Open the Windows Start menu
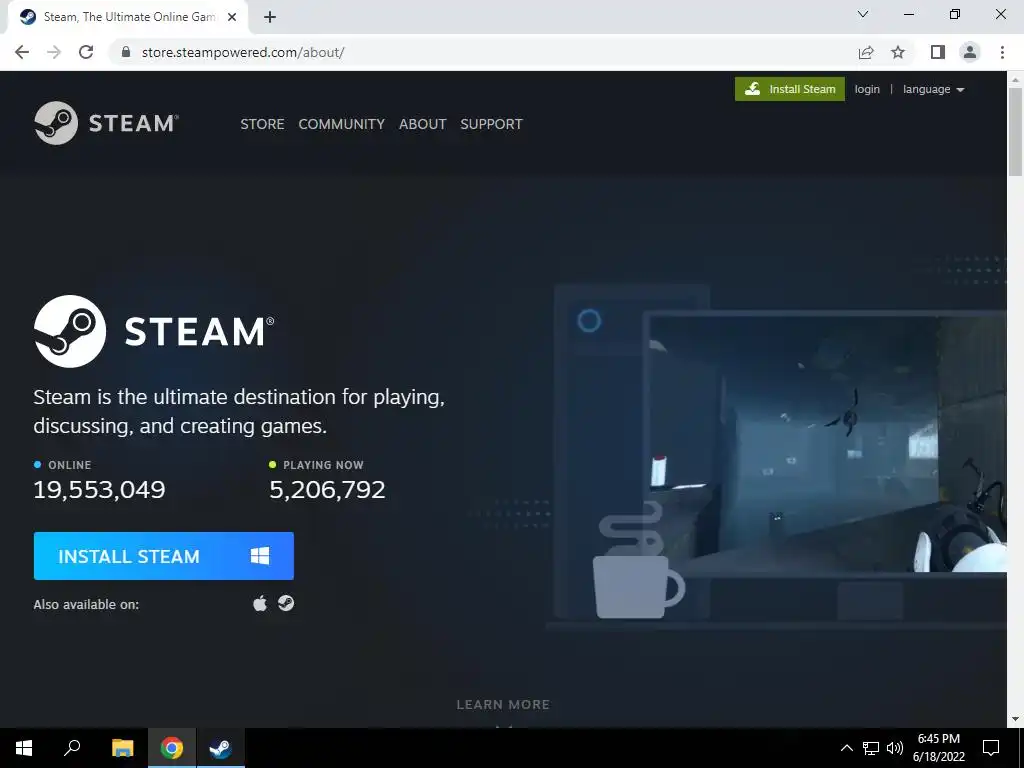 coord(24,748)
